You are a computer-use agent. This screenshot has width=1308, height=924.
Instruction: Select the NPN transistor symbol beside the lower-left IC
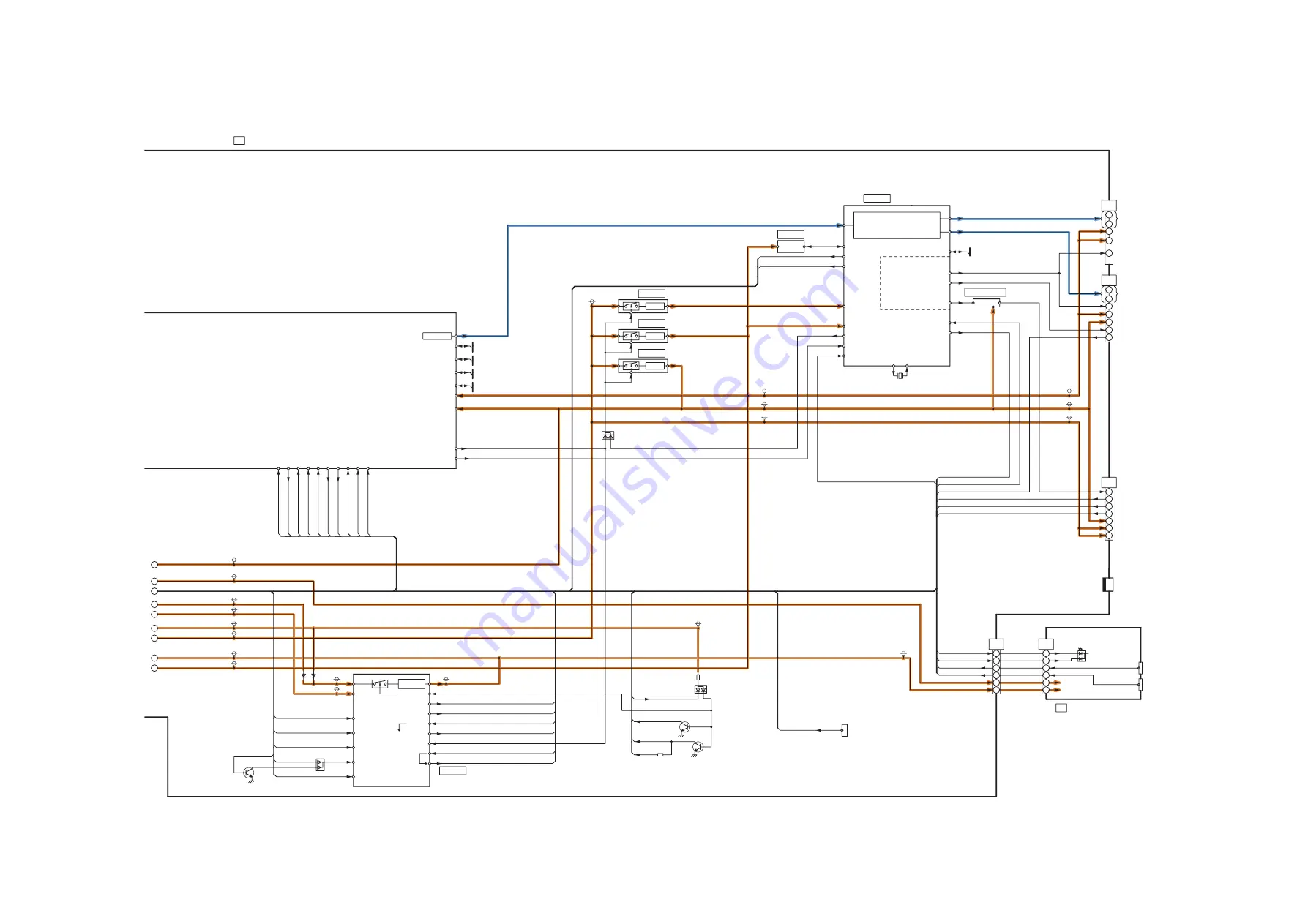click(x=249, y=774)
